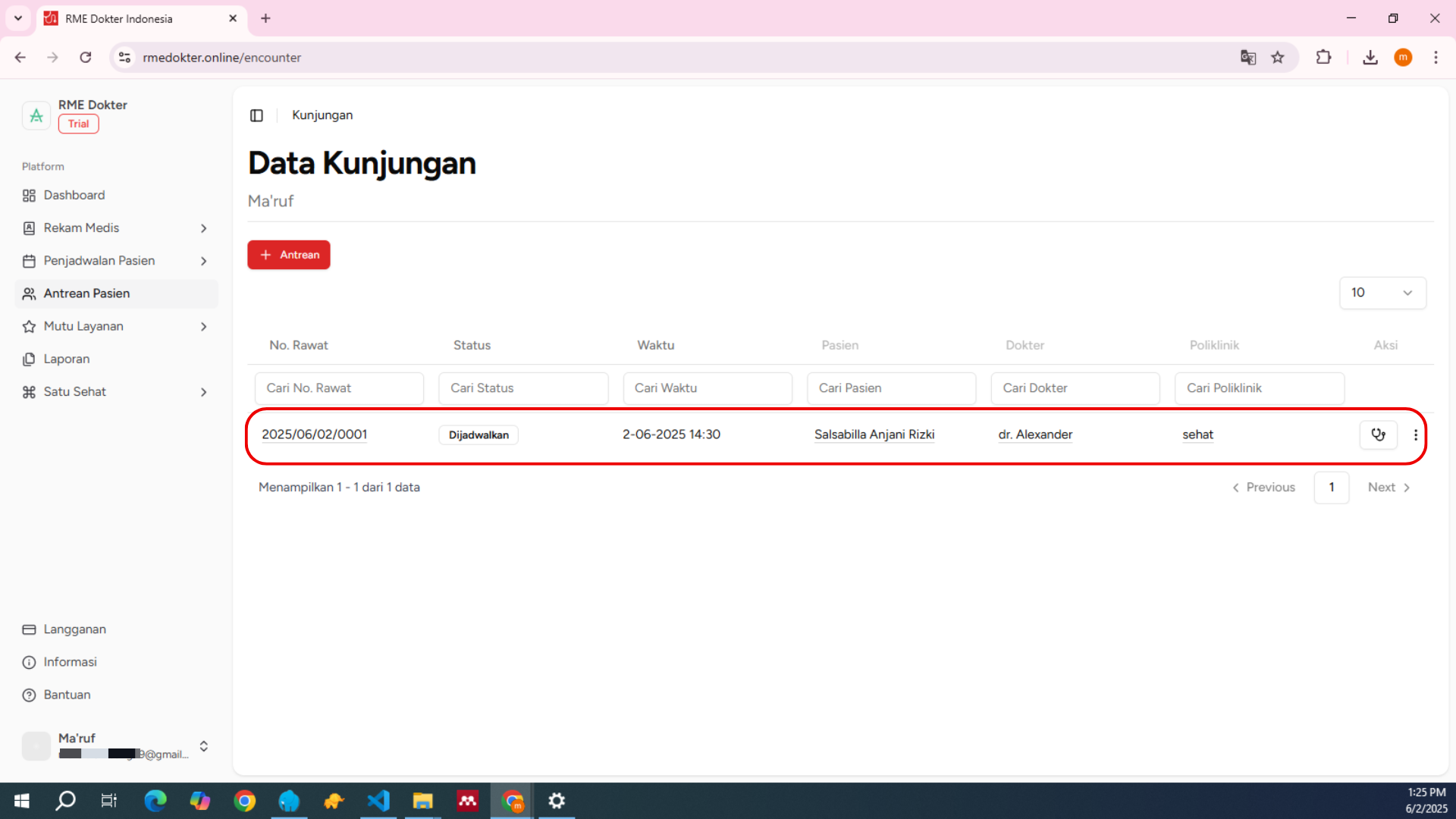Click the red Antrean add button
This screenshot has height=819, width=1456.
click(289, 255)
